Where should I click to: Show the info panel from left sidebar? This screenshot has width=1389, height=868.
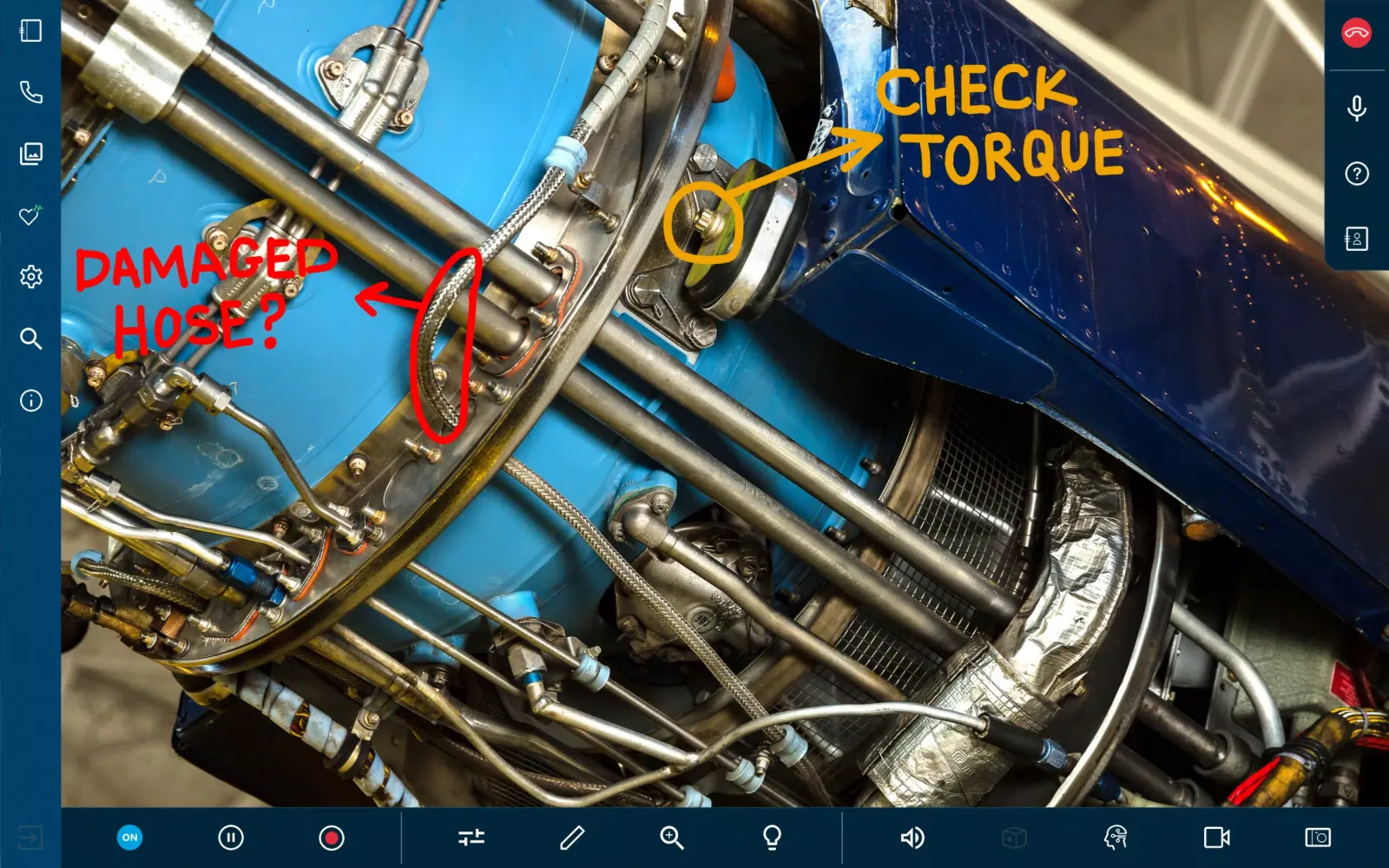[x=30, y=400]
